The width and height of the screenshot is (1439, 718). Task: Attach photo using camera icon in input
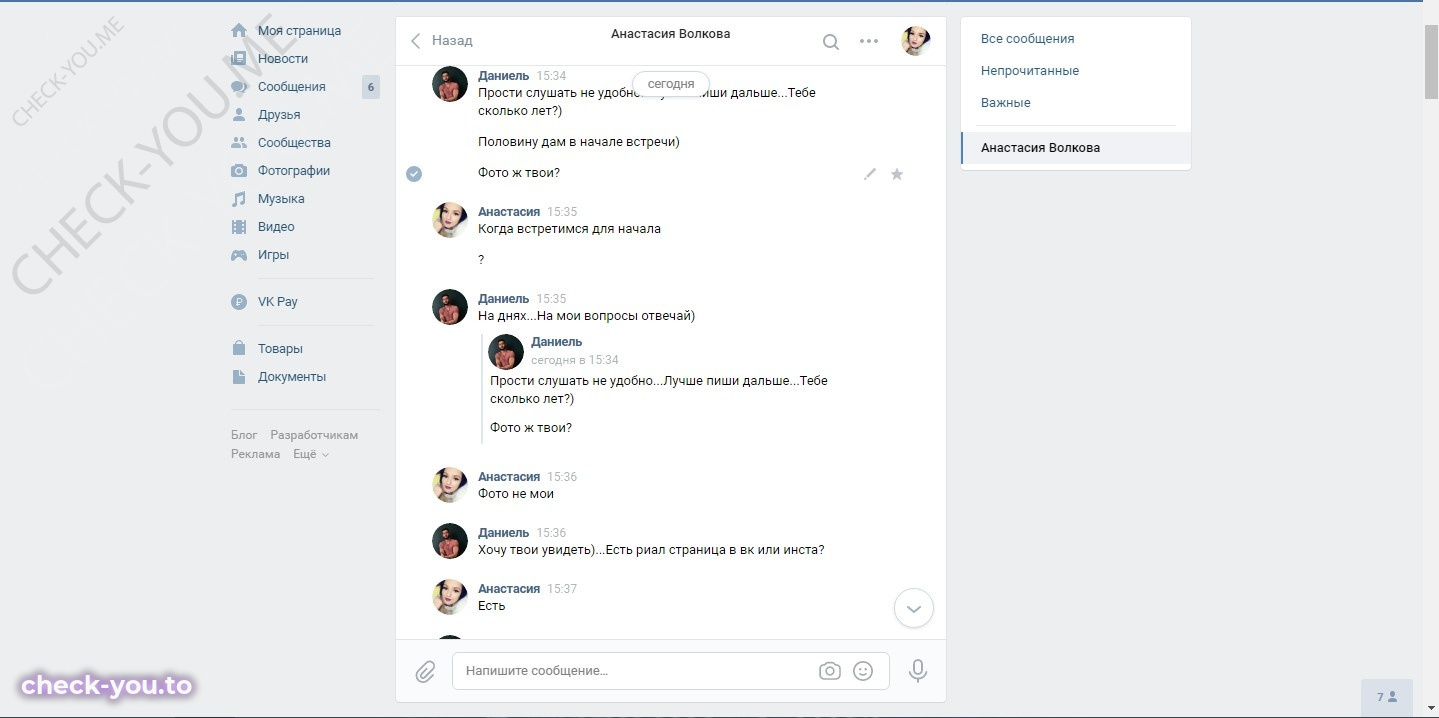point(830,671)
